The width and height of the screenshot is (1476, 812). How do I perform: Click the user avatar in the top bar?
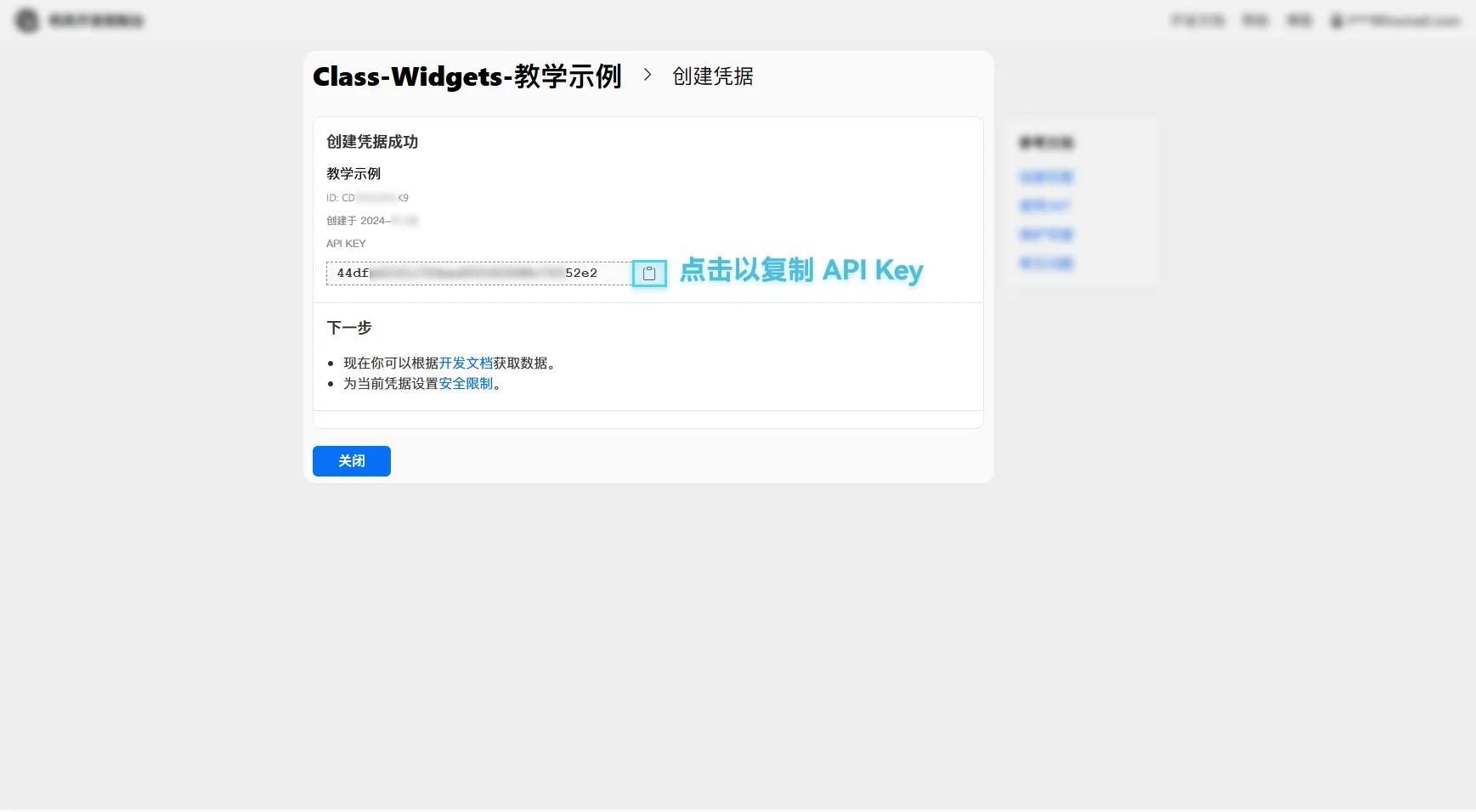pos(1338,20)
